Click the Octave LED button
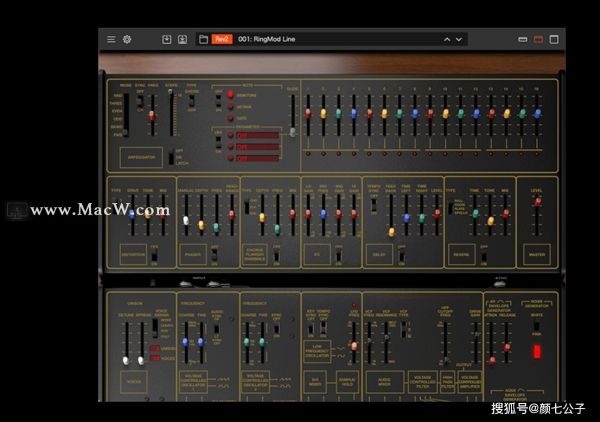The width and height of the screenshot is (600, 422). pyautogui.click(x=230, y=107)
